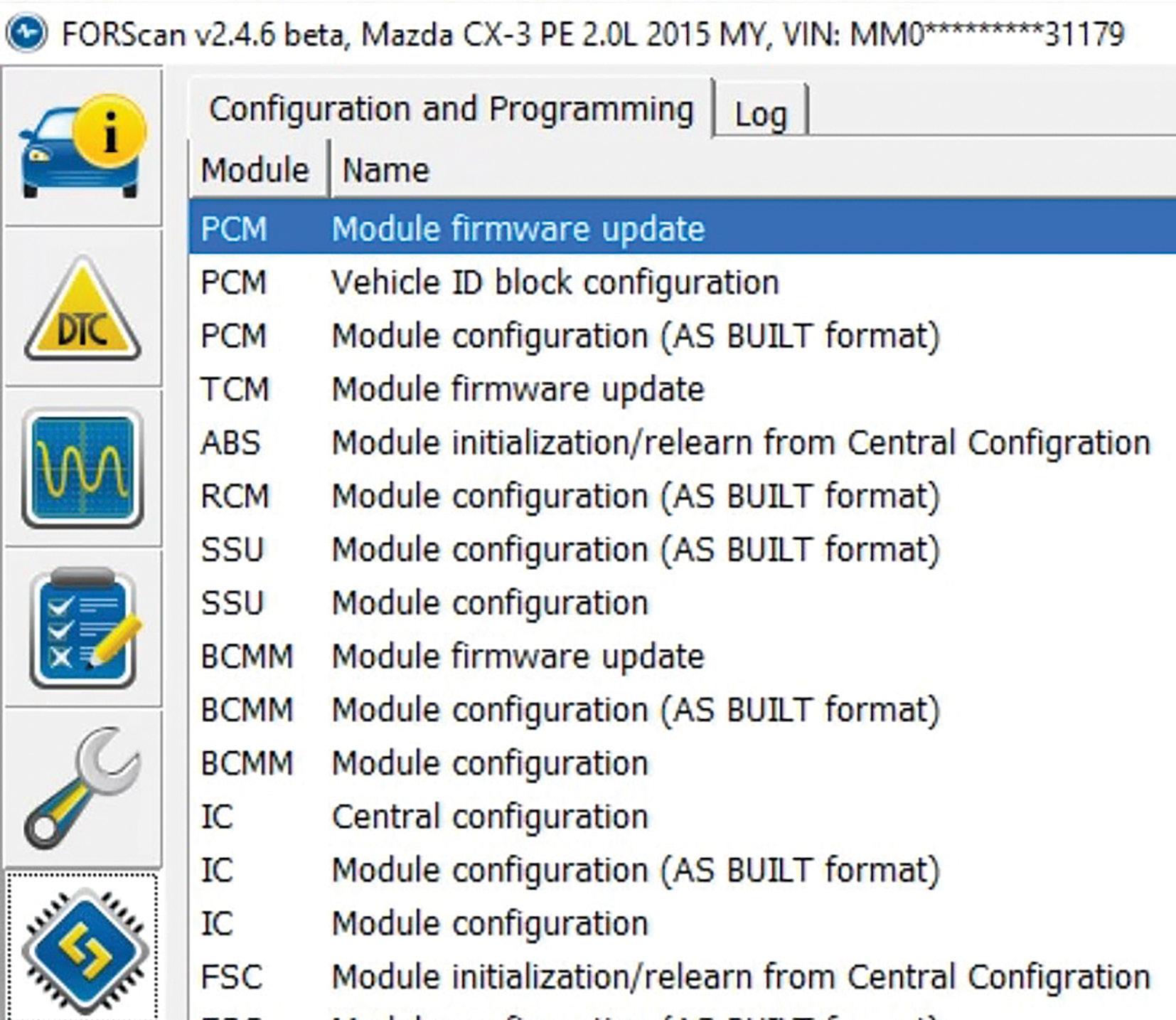This screenshot has height=1020, width=1176.
Task: Open the tests checklist section
Action: (82, 628)
